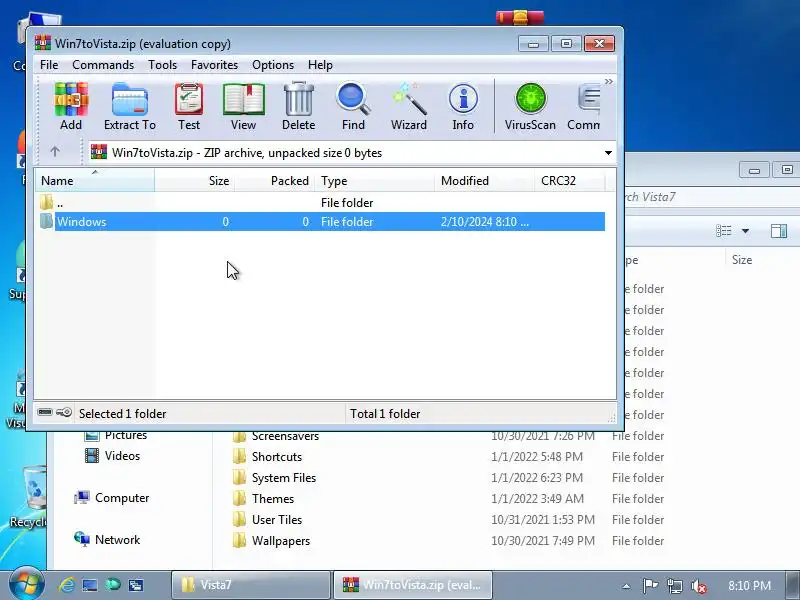The width and height of the screenshot is (800, 600).
Task: Select the Themes folder in Explorer
Action: tap(263, 498)
